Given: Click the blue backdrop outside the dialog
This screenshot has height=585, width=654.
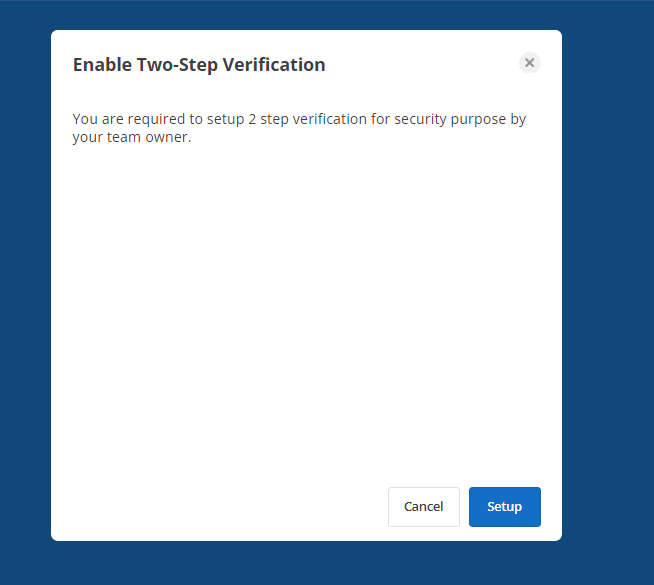Looking at the screenshot, I should click(x=608, y=292).
